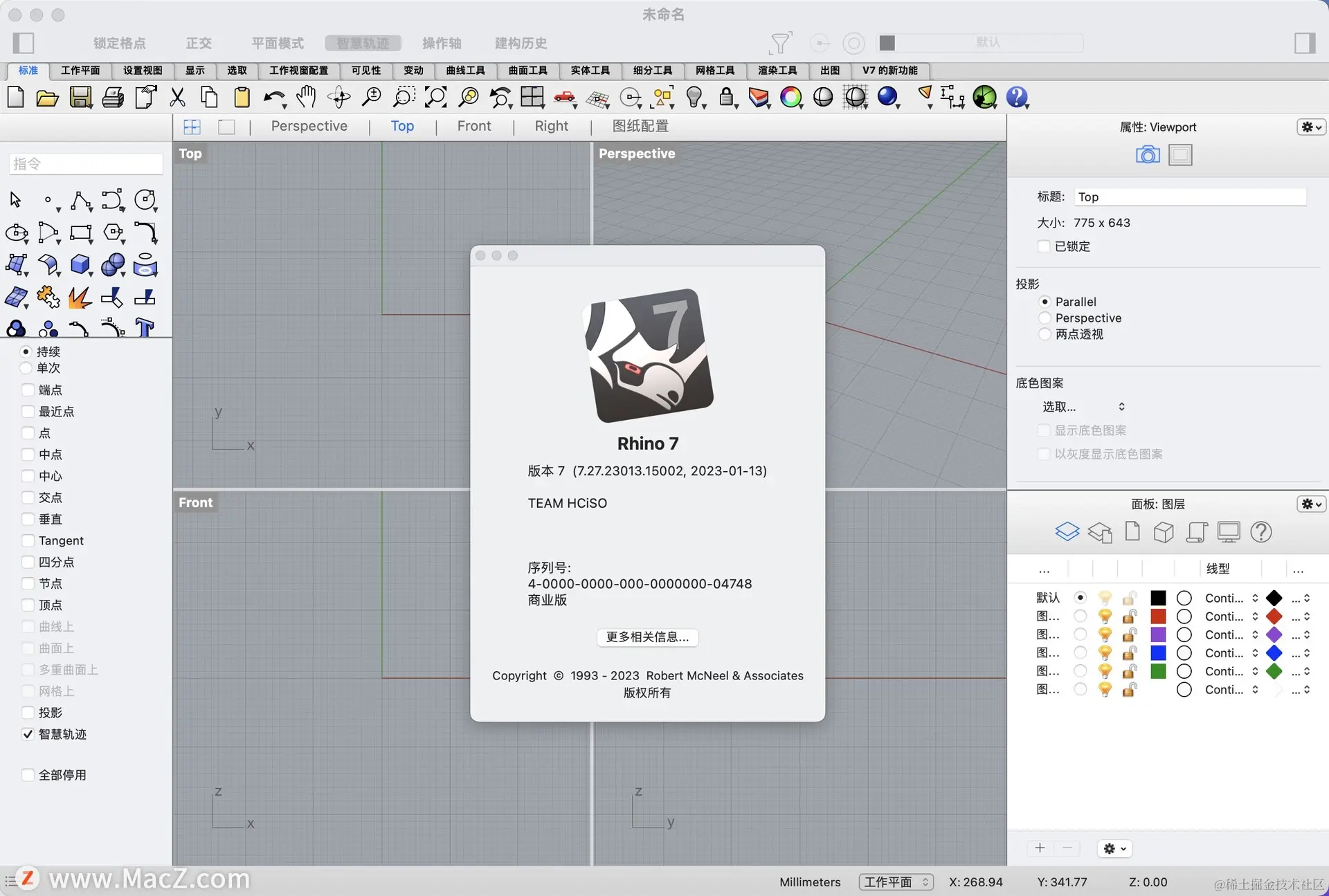Select the Cut scissors icon
This screenshot has height=896, width=1329.
178,98
